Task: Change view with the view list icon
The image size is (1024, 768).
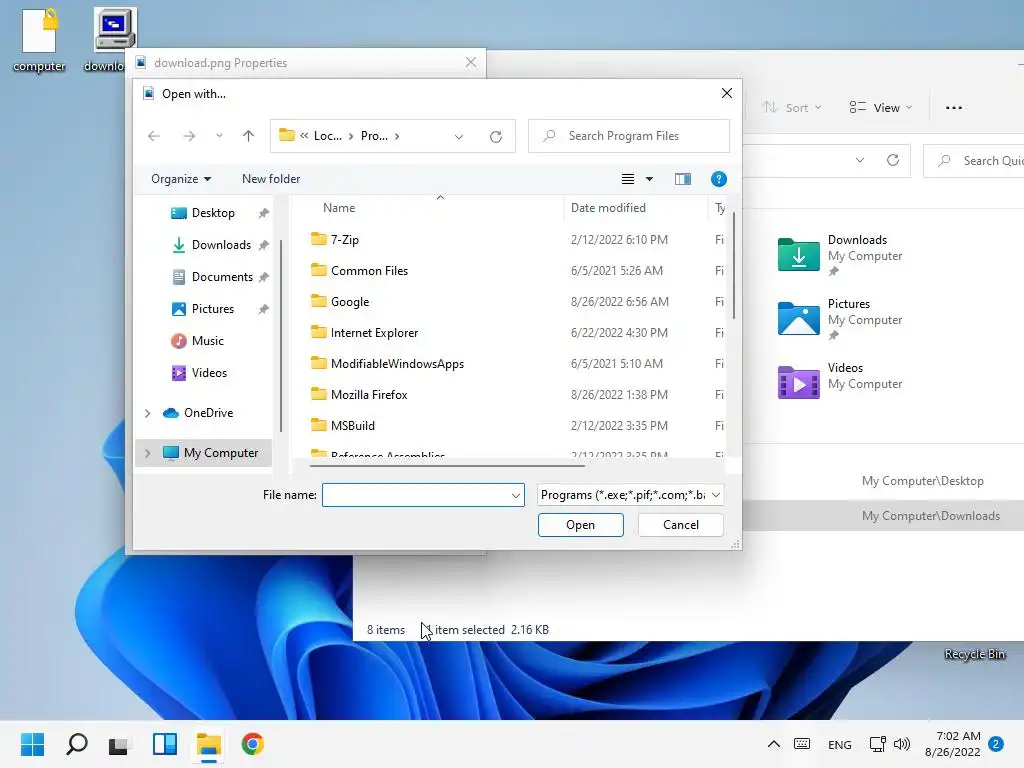Action: [x=628, y=179]
